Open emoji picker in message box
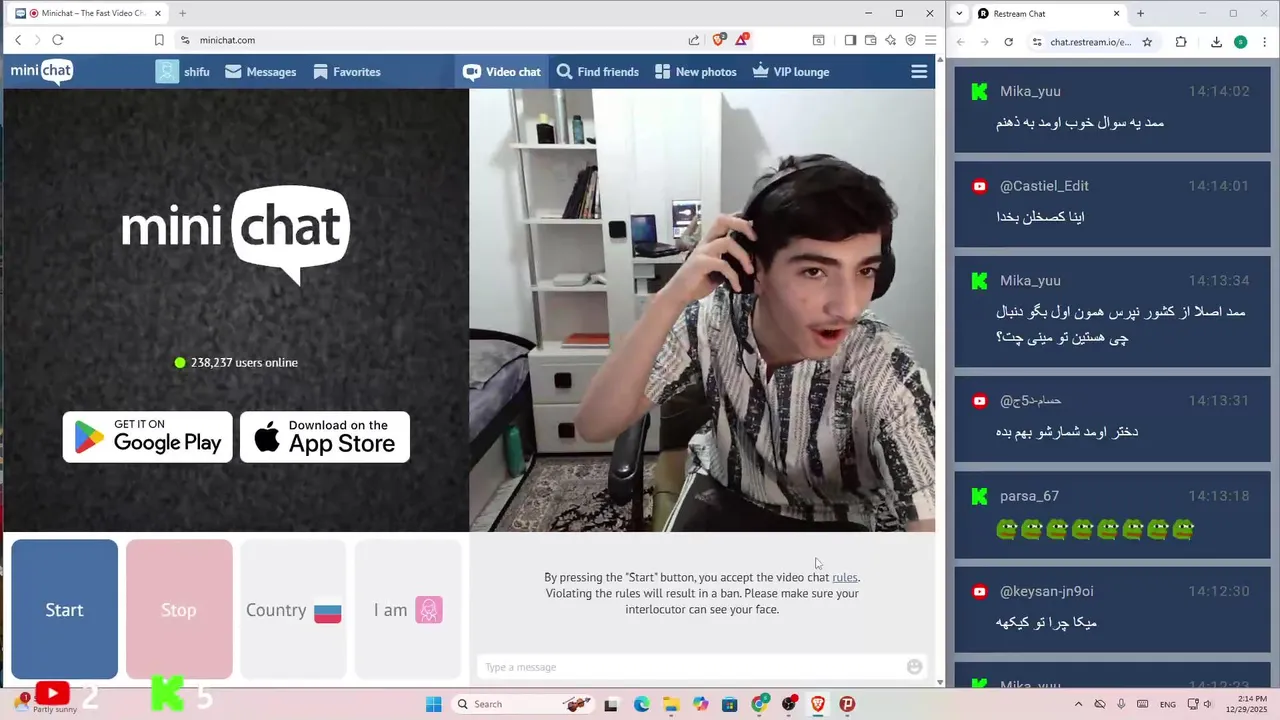 [x=914, y=667]
